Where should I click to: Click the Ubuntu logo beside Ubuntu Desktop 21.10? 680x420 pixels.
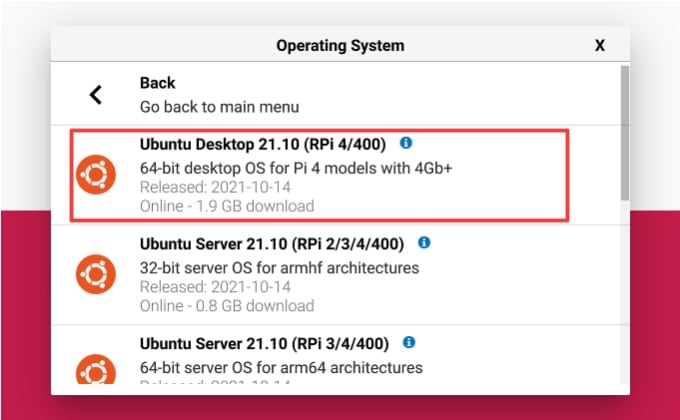click(x=96, y=174)
